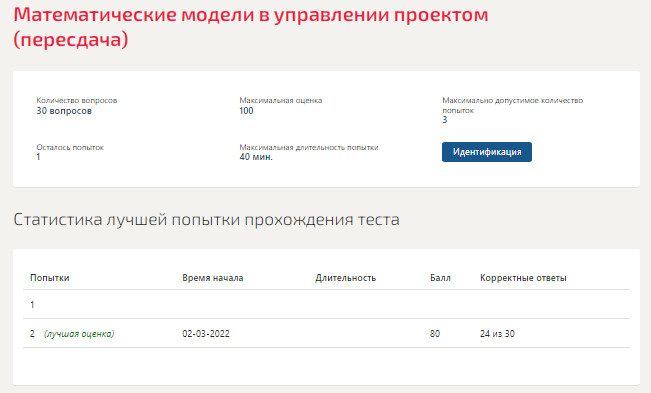The height and width of the screenshot is (393, 651).
Task: Click the Время начала column header
Action: [x=213, y=278]
